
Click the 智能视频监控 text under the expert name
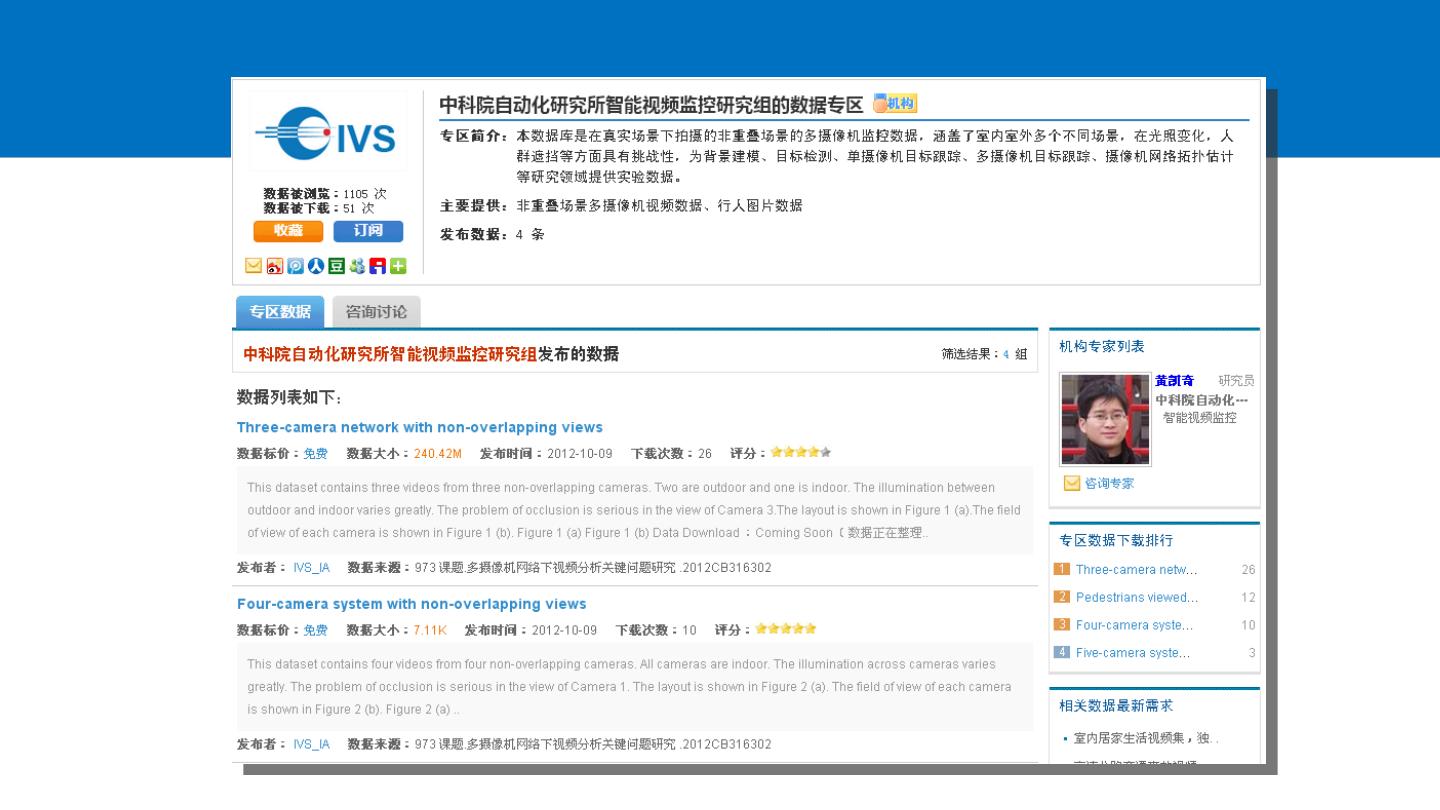1200,418
